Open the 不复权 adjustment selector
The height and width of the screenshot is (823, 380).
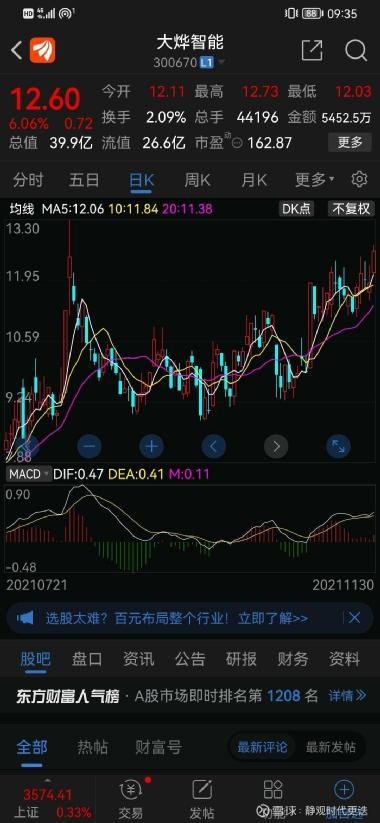[x=351, y=208]
